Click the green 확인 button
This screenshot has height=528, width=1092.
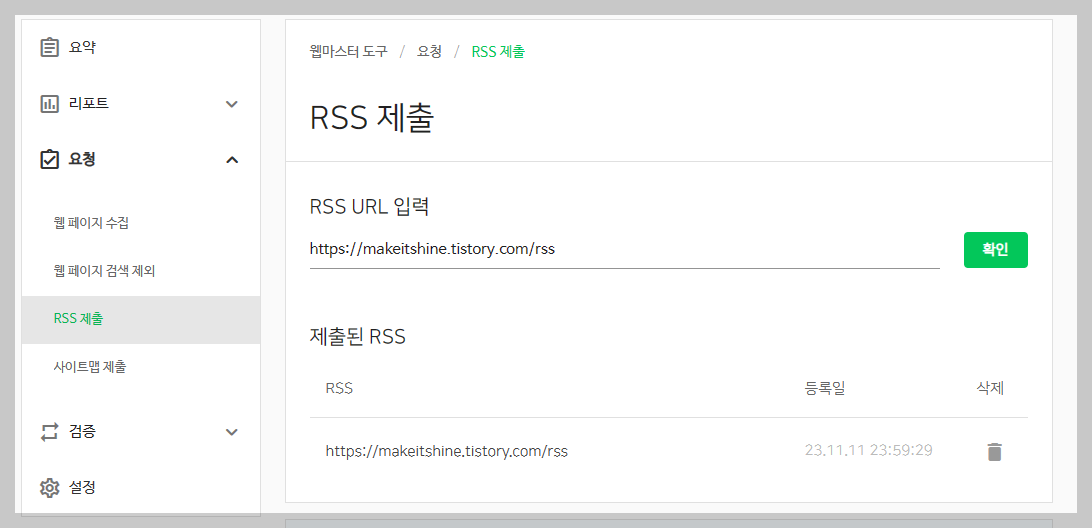click(995, 250)
